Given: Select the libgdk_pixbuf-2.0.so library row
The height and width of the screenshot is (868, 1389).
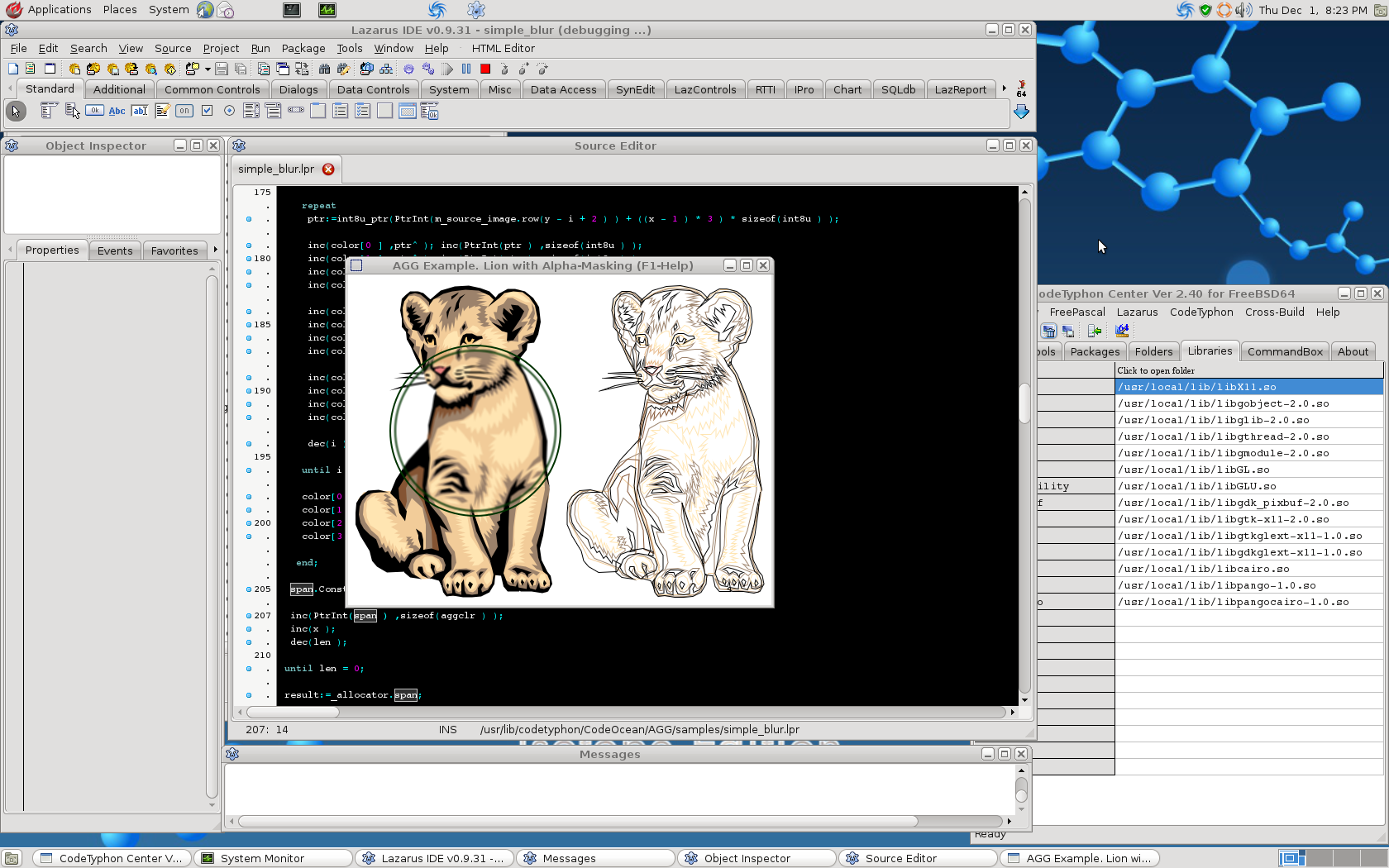Looking at the screenshot, I should click(x=1249, y=503).
